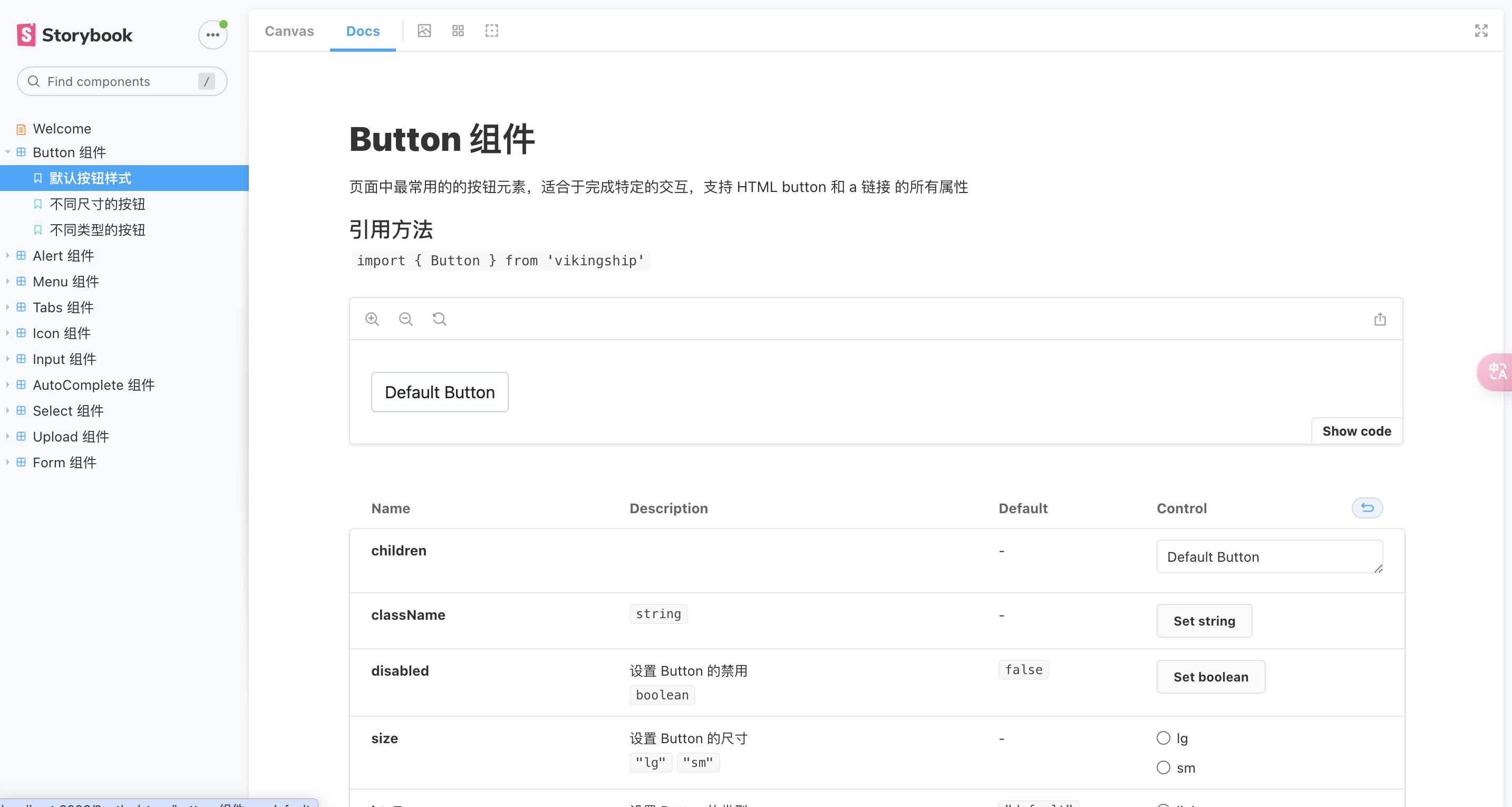
Task: Click the Find components search field
Action: (x=118, y=82)
